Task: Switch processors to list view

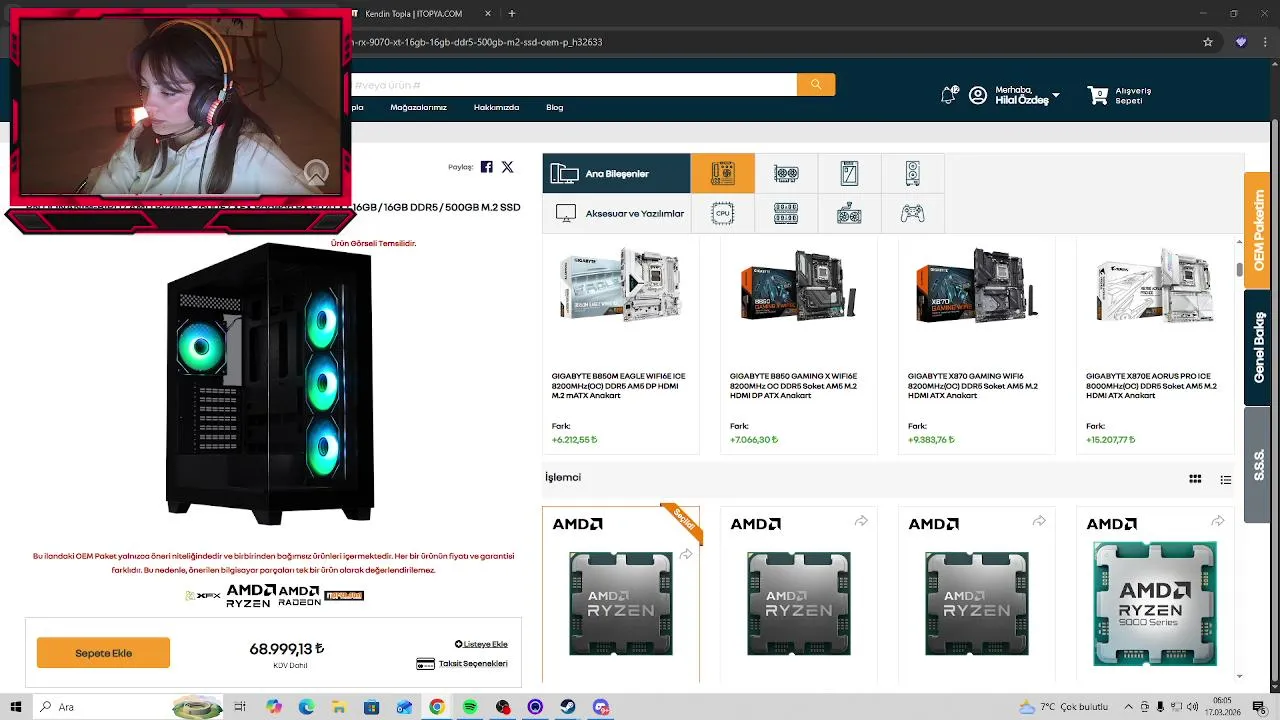Action: click(x=1226, y=480)
